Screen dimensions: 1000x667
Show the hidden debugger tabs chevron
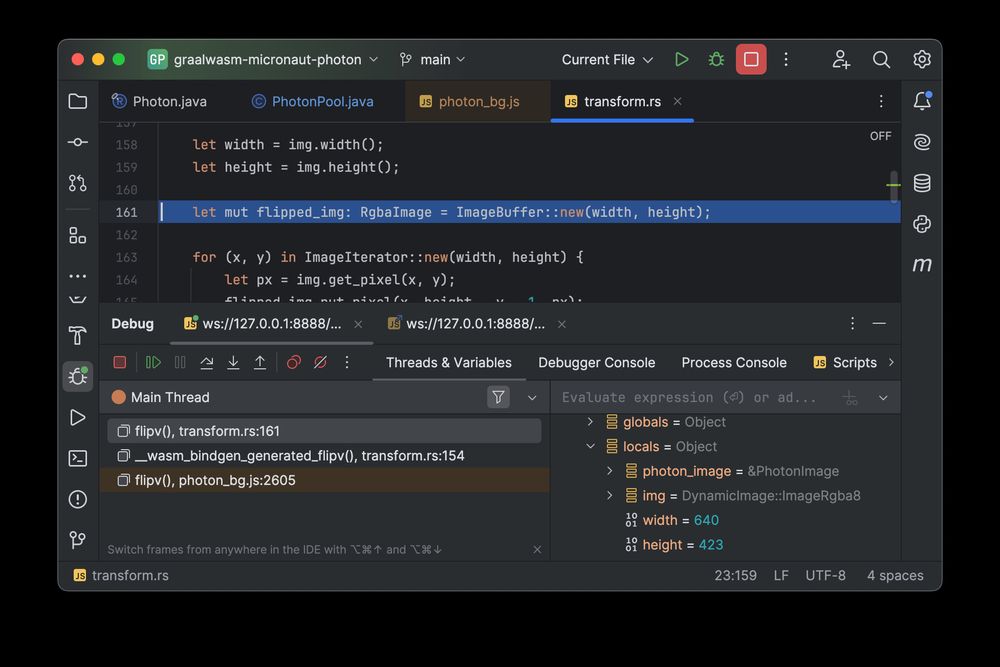[892, 362]
